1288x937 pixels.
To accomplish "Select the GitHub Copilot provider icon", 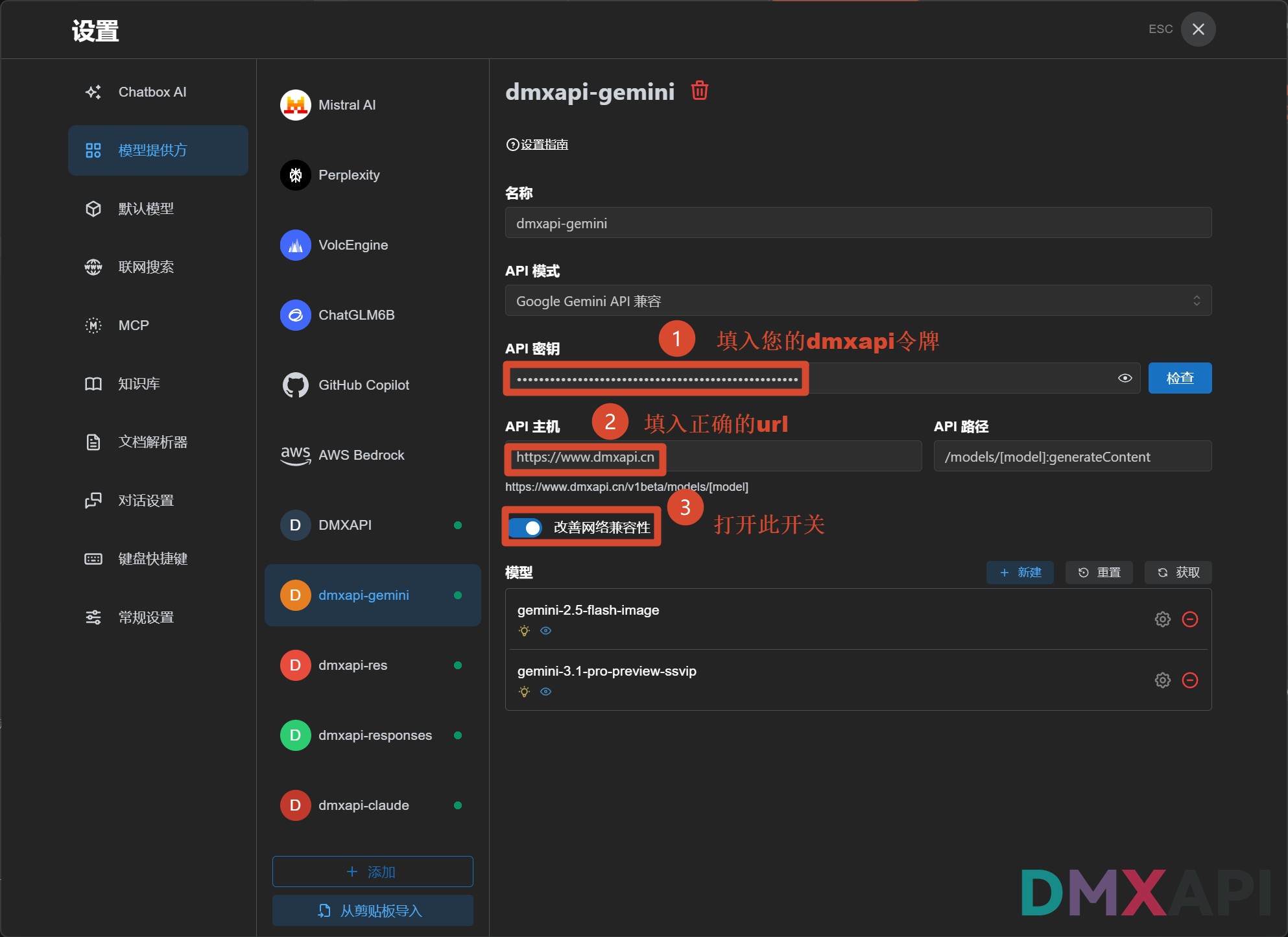I will tap(296, 385).
